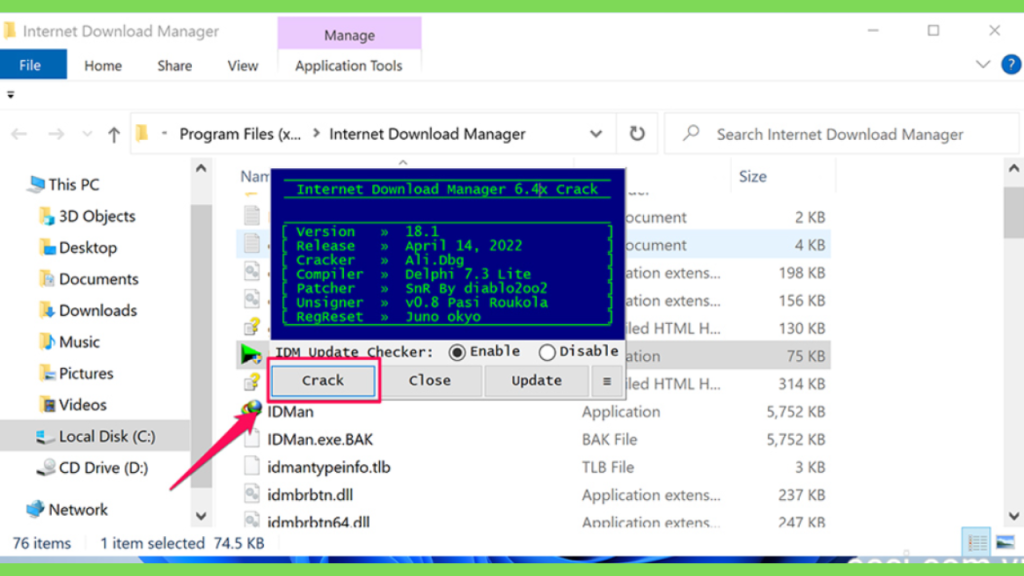The image size is (1024, 576).
Task: Click the IDMan.exe.BAK file icon
Action: 251,439
